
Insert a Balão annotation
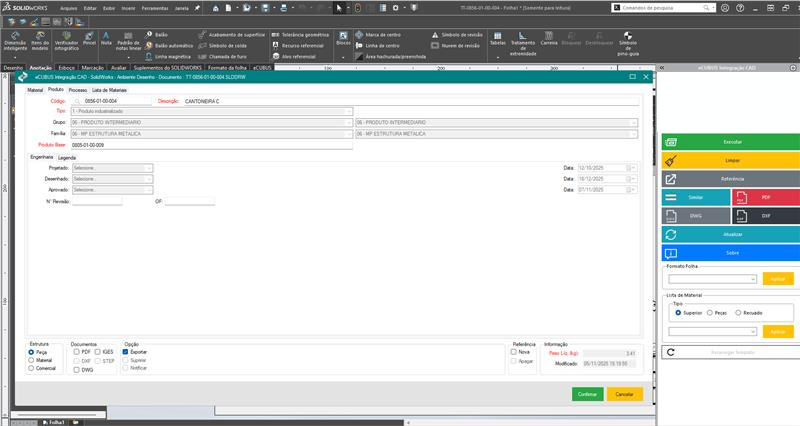click(x=156, y=34)
